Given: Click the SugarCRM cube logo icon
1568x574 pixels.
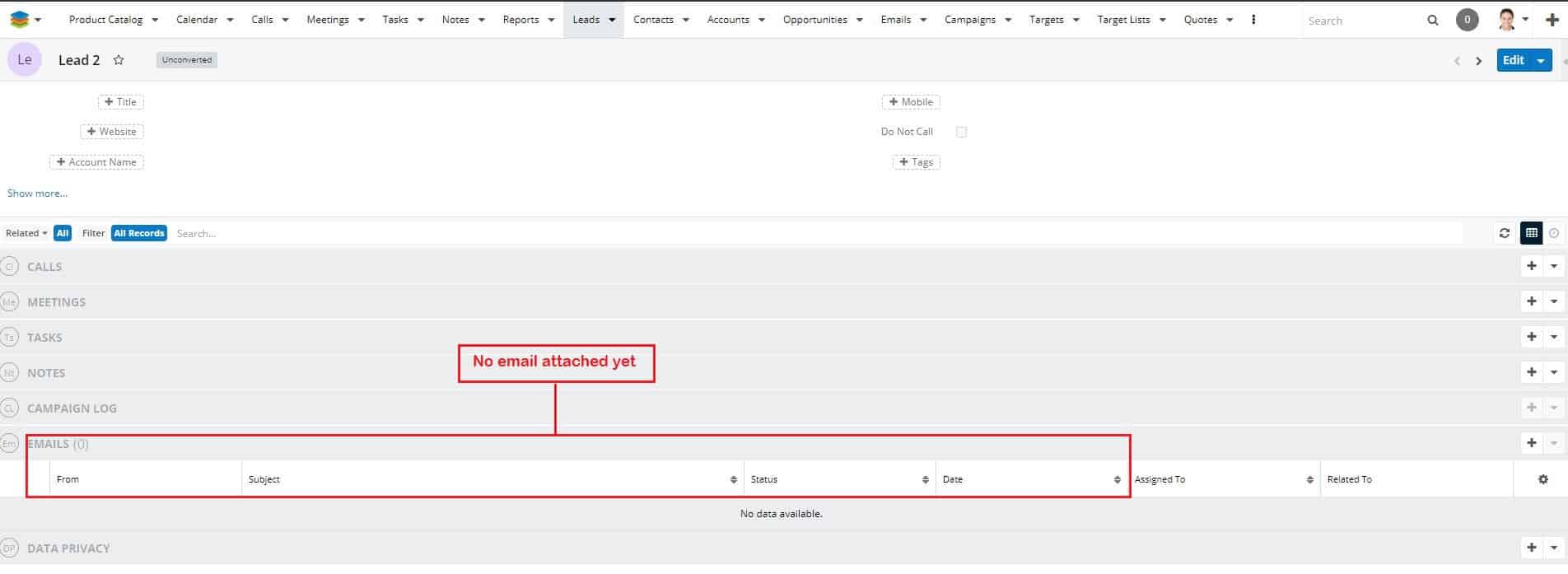Looking at the screenshot, I should click(x=19, y=19).
